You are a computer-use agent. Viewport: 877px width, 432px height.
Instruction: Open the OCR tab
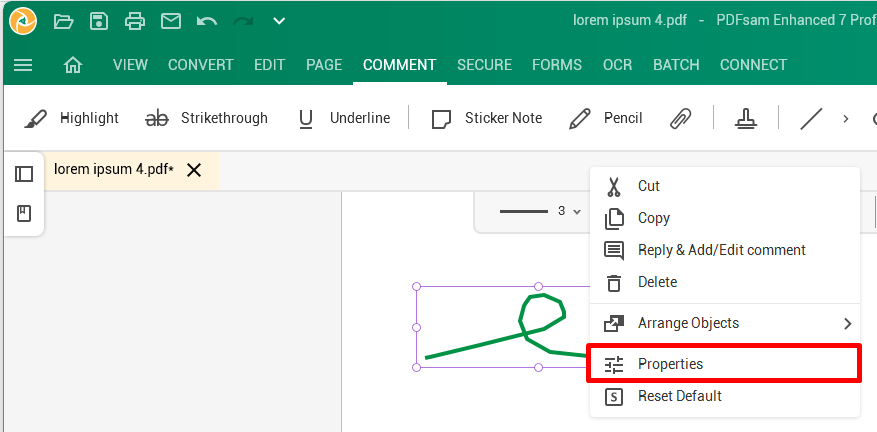coord(617,65)
